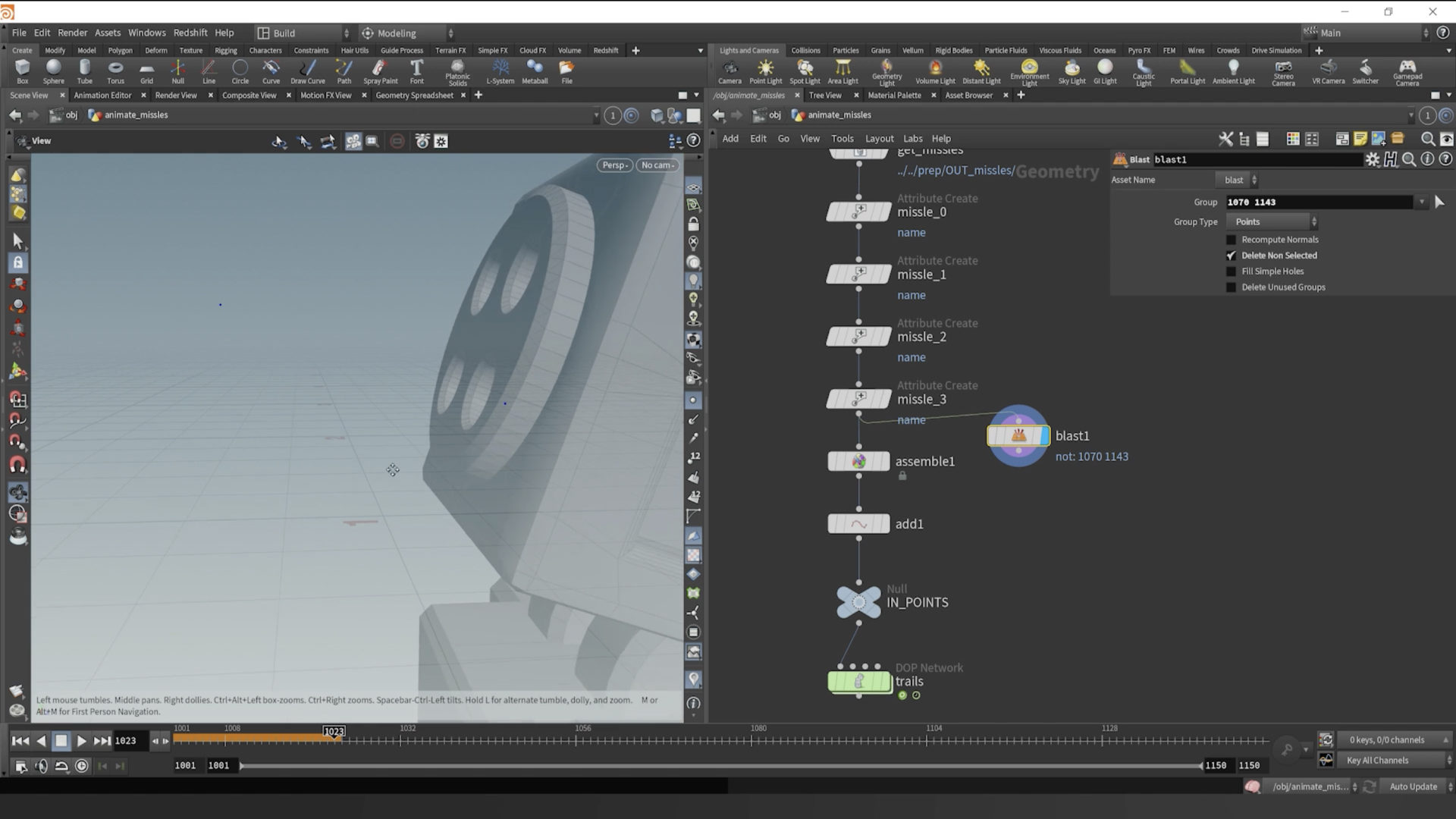Stop playback
The width and height of the screenshot is (1456, 819).
coord(61,741)
